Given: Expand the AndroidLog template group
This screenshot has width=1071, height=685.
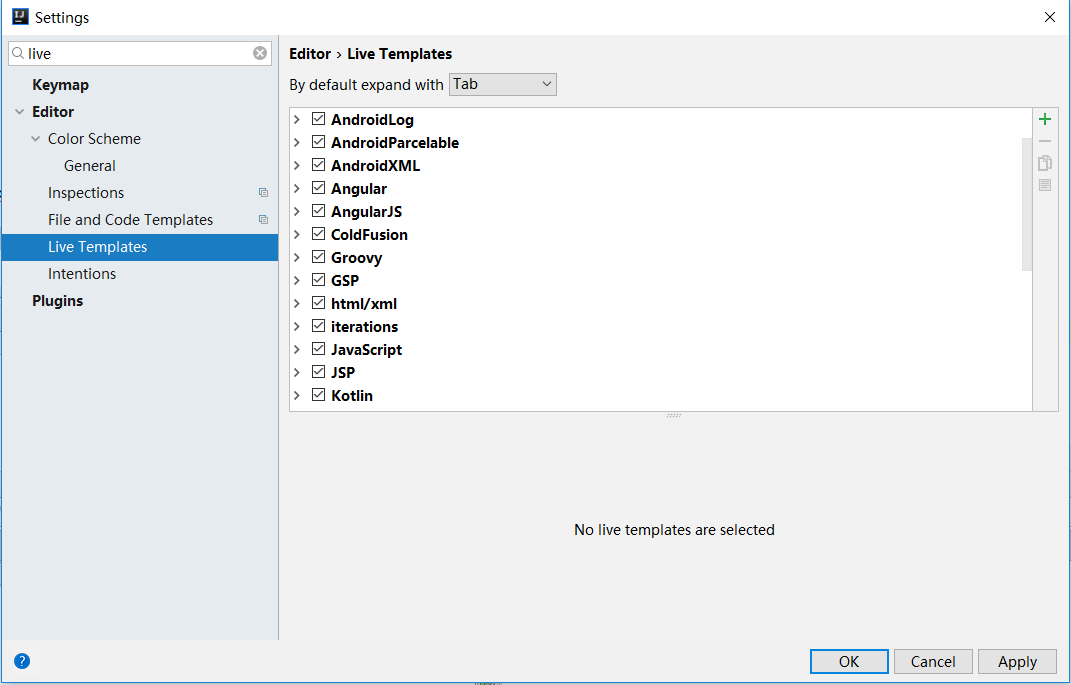Looking at the screenshot, I should coord(296,120).
